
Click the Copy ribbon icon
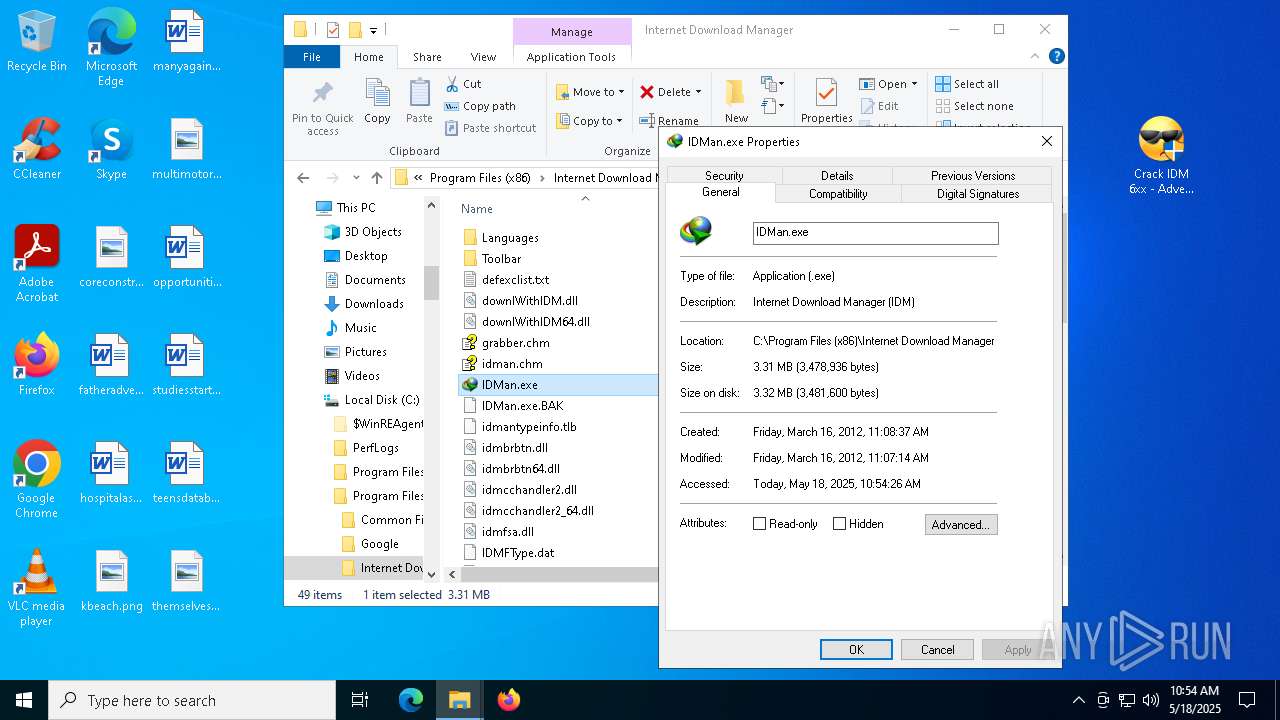coord(377,102)
